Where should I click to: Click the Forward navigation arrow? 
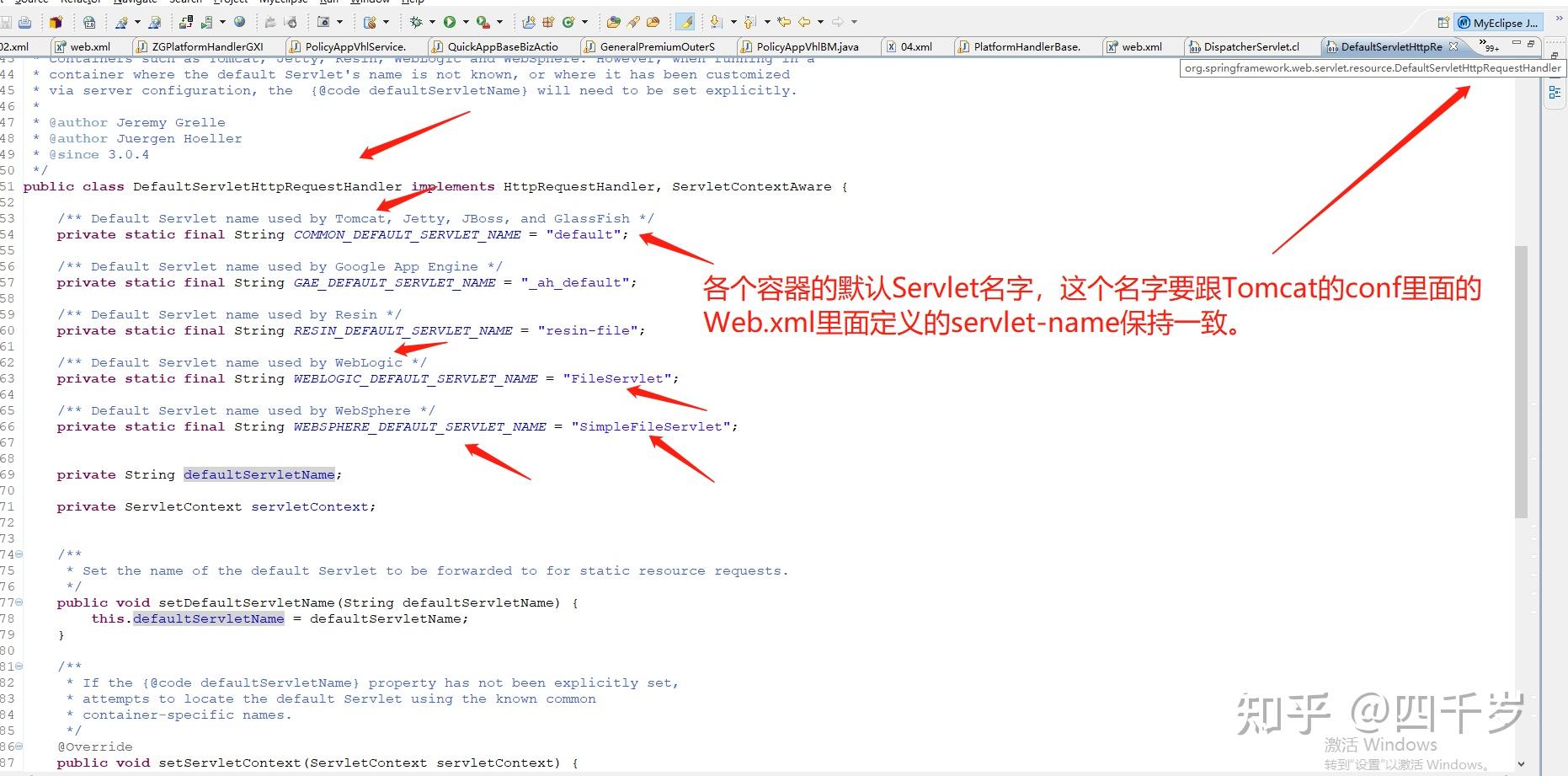click(x=837, y=22)
